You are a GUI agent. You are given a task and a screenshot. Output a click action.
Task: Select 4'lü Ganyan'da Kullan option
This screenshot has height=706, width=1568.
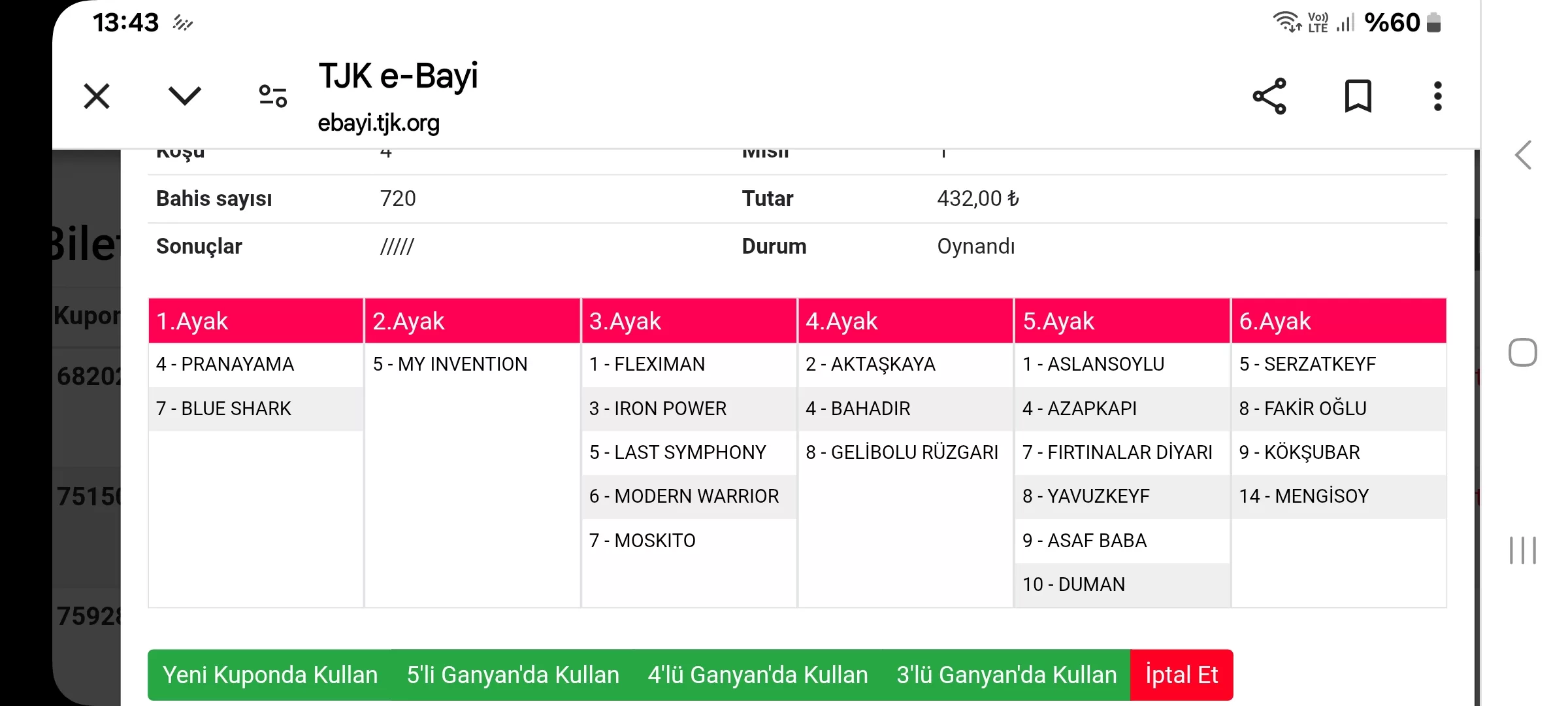point(758,675)
